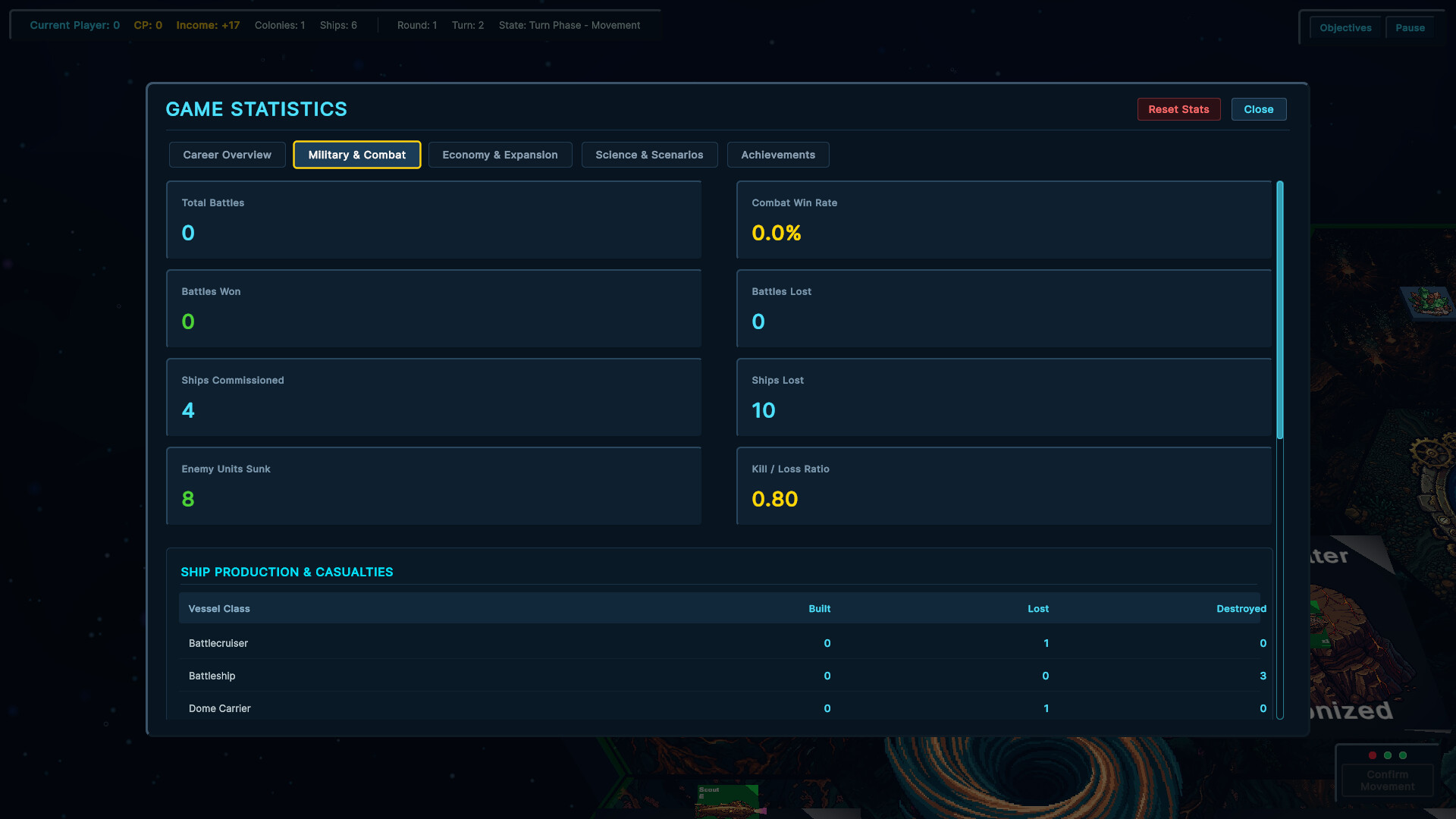Screen dimensions: 1456x819
Task: Click the Colonies: 1 status text
Action: [x=280, y=25]
